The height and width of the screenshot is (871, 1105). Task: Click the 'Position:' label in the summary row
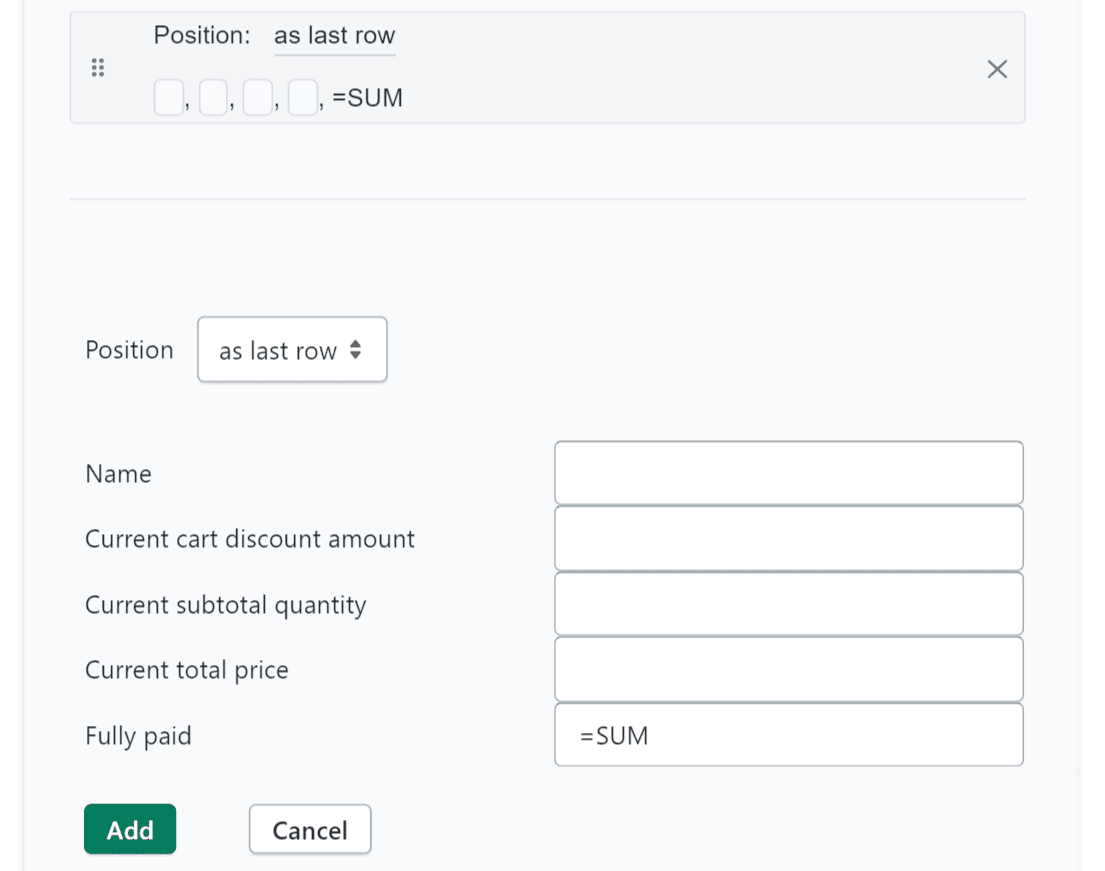point(202,36)
